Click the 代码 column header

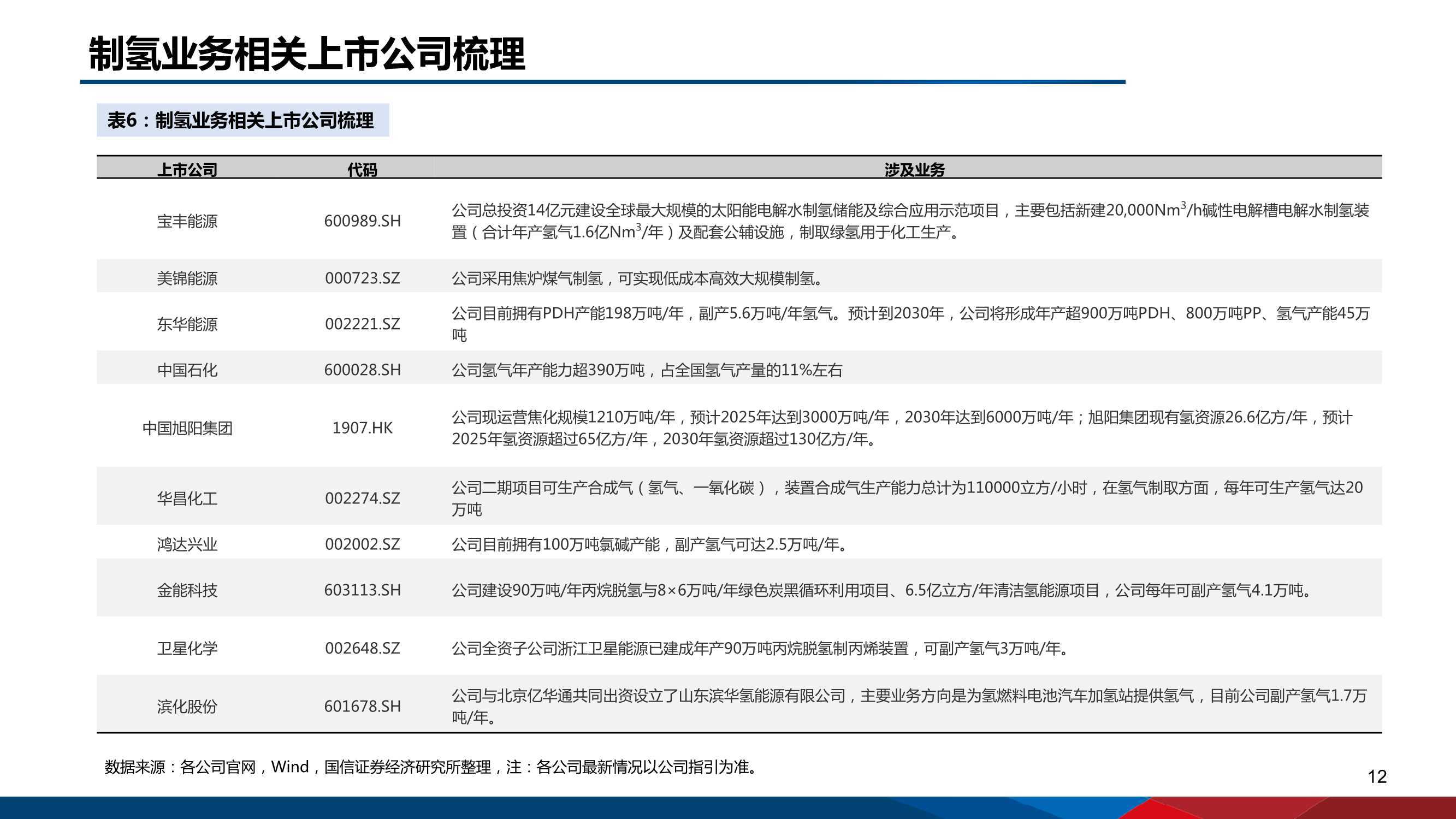point(362,170)
